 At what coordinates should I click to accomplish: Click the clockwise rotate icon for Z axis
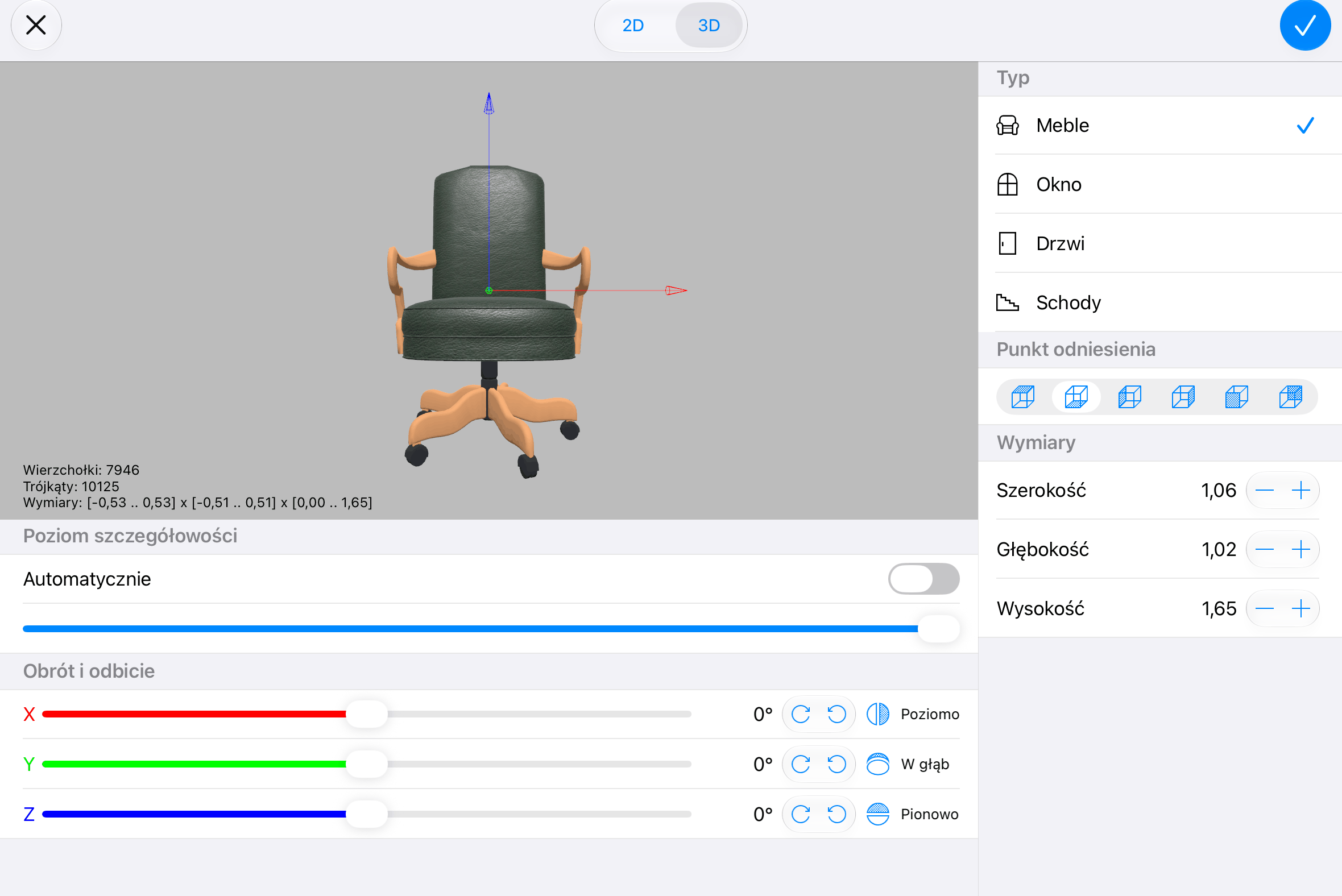point(800,814)
